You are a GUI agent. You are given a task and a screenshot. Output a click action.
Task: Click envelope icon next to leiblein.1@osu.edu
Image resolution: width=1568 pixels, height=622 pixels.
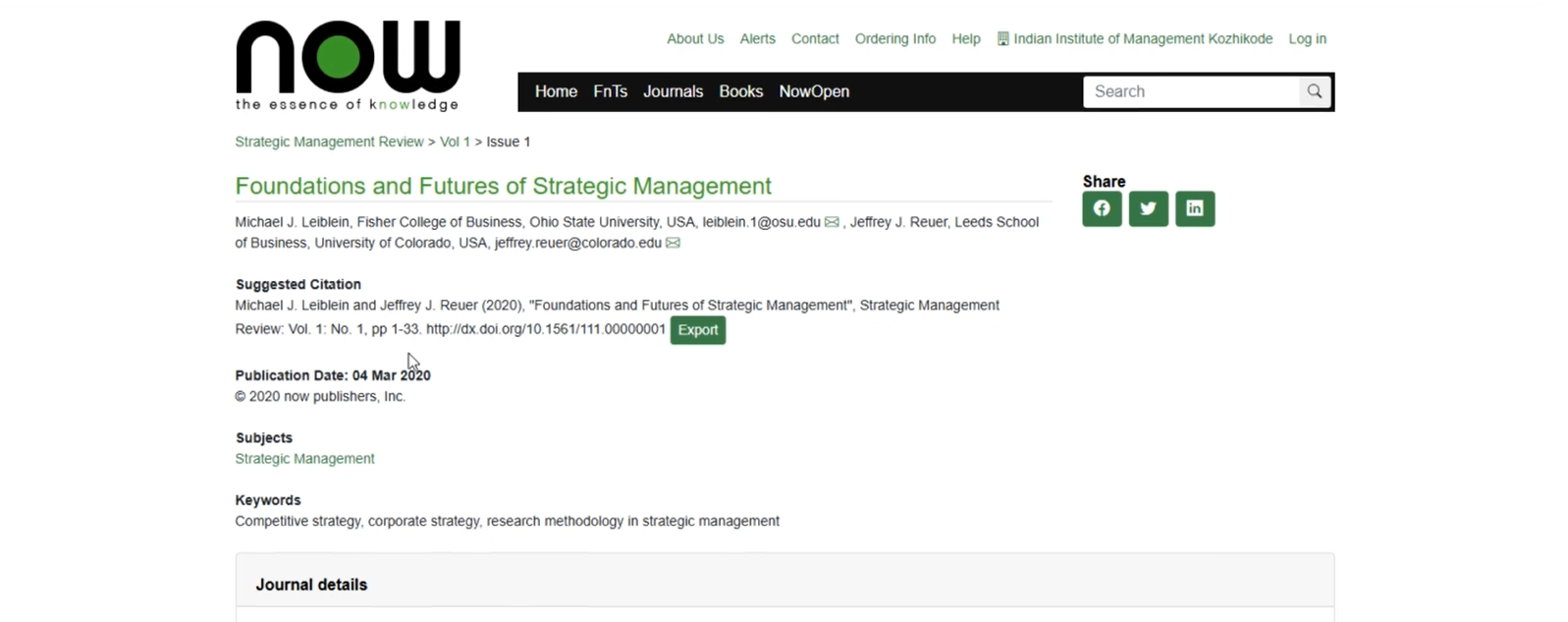(x=832, y=222)
